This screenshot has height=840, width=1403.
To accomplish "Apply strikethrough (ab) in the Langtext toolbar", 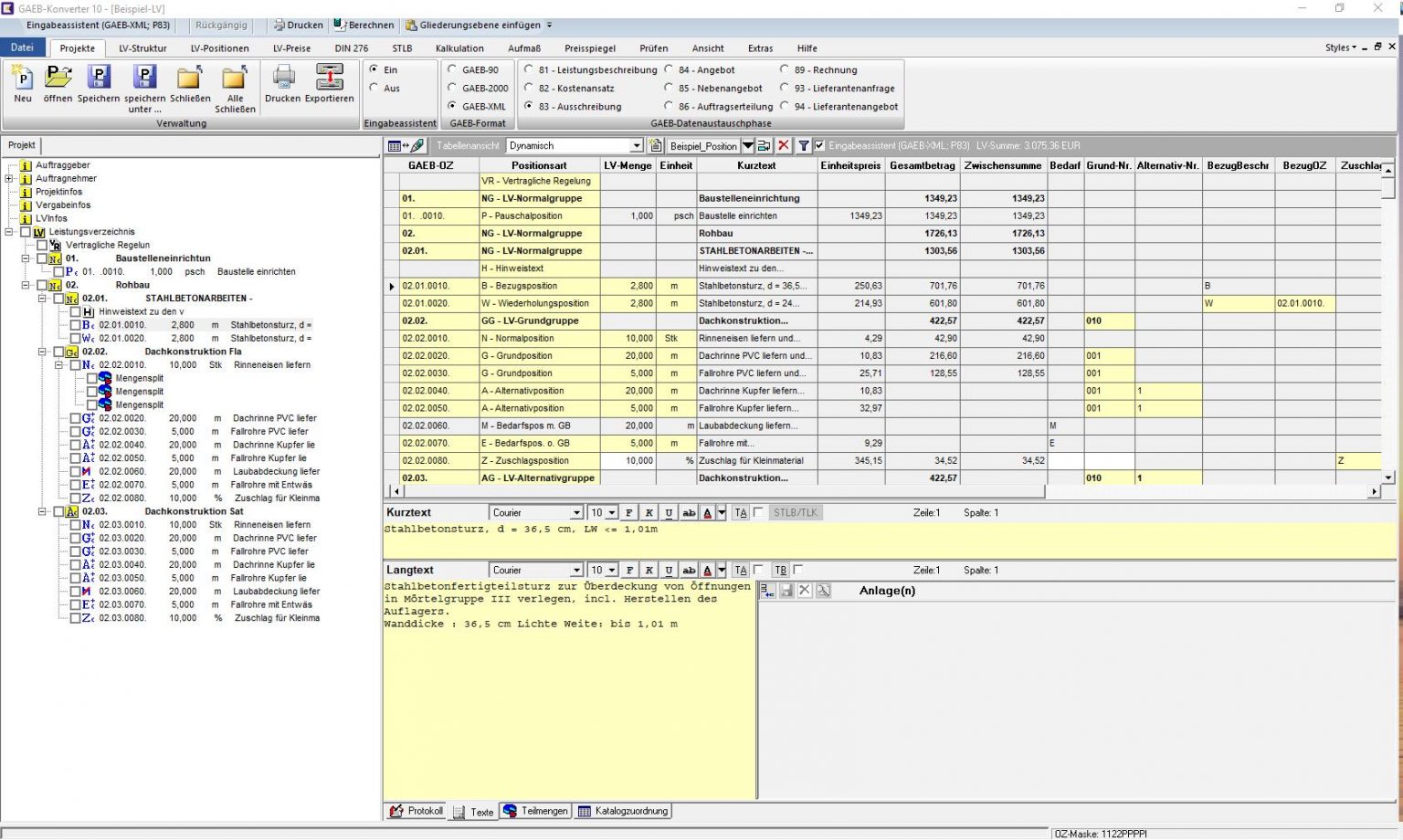I will point(690,571).
